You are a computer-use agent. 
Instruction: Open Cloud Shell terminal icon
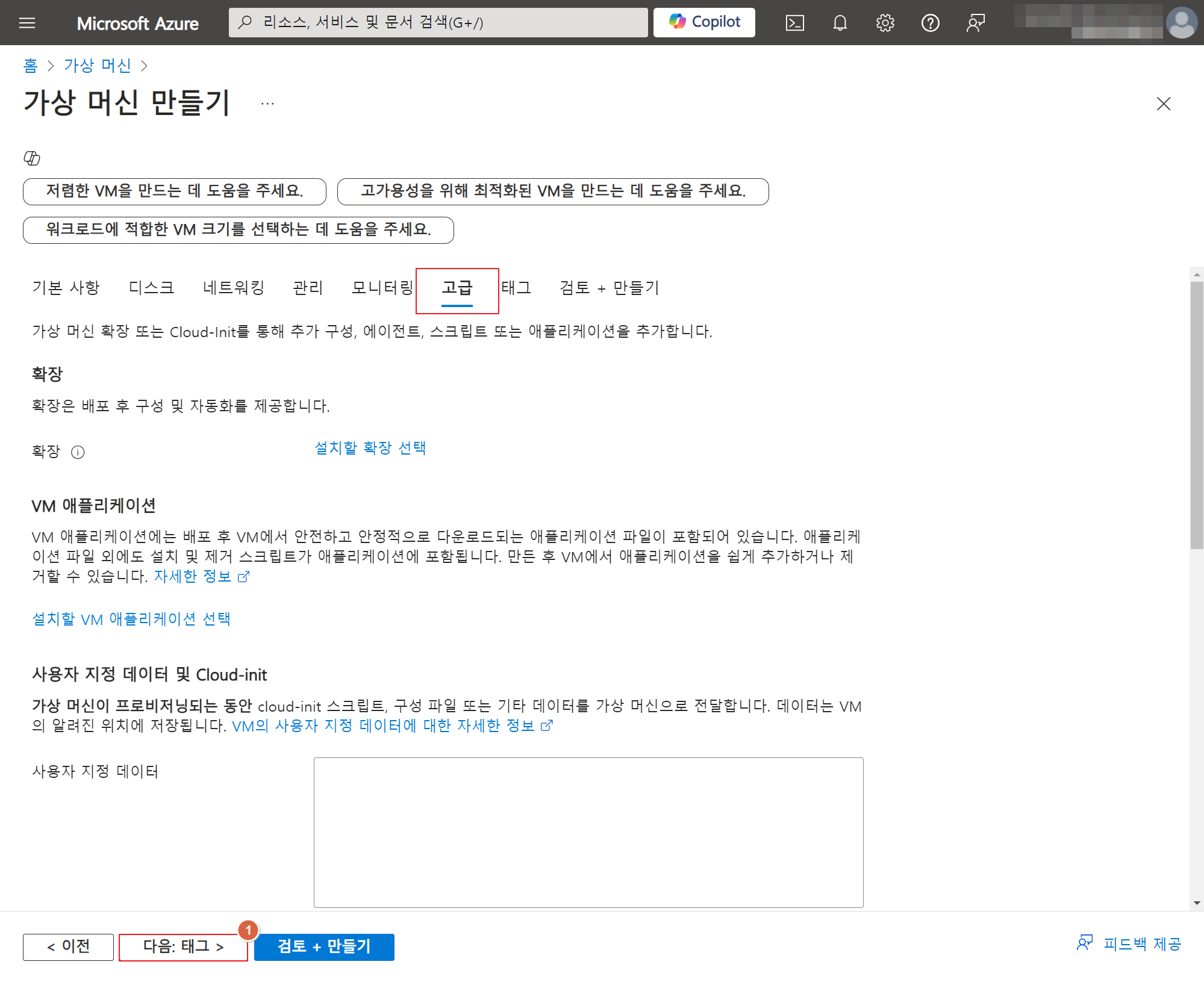[x=794, y=23]
